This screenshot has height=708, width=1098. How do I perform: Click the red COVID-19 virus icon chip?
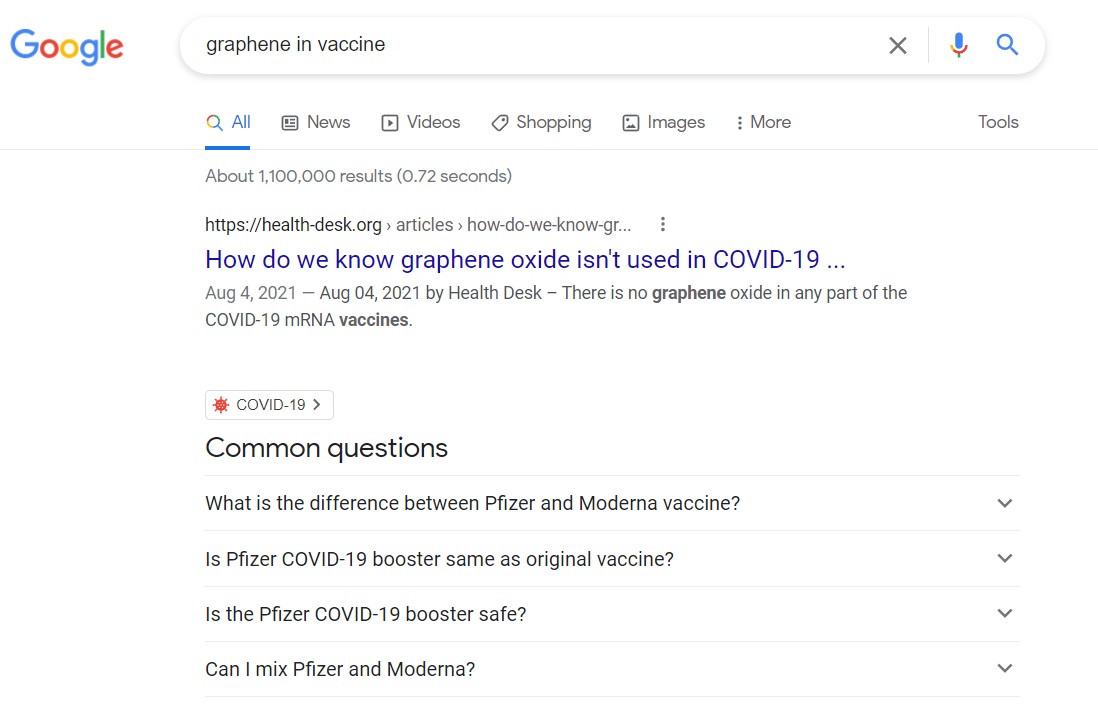click(x=221, y=405)
